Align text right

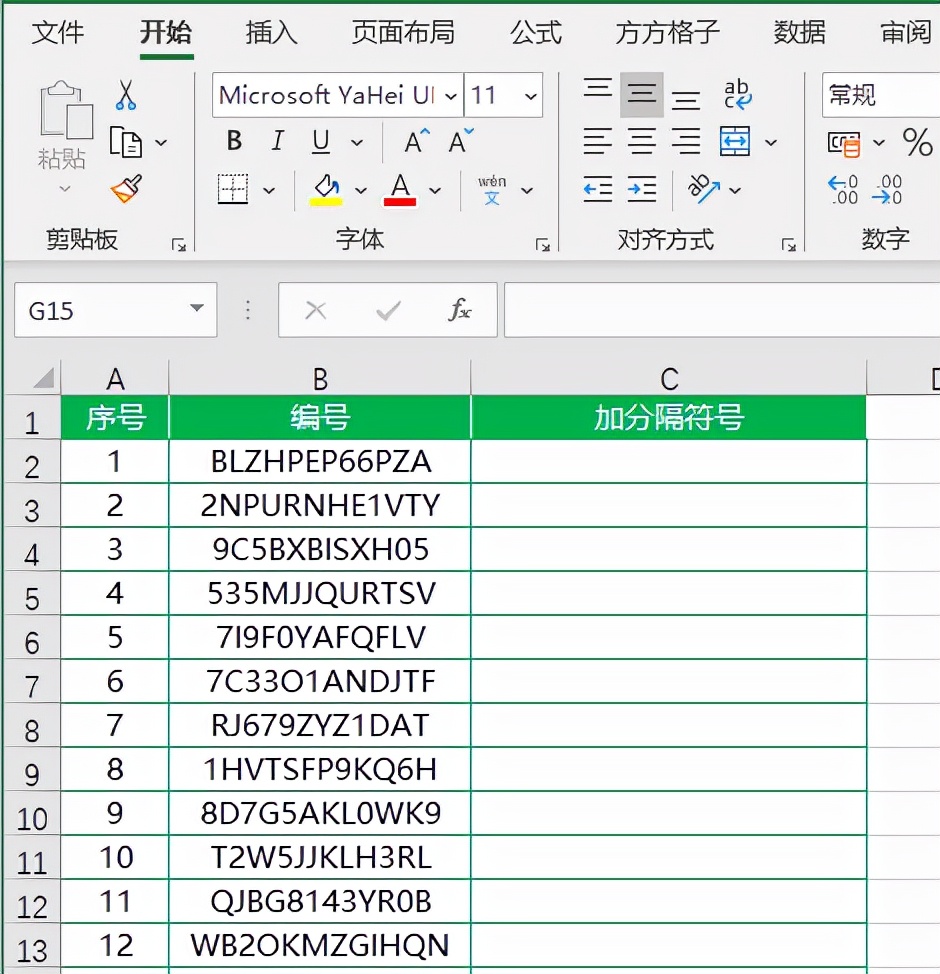(x=686, y=142)
